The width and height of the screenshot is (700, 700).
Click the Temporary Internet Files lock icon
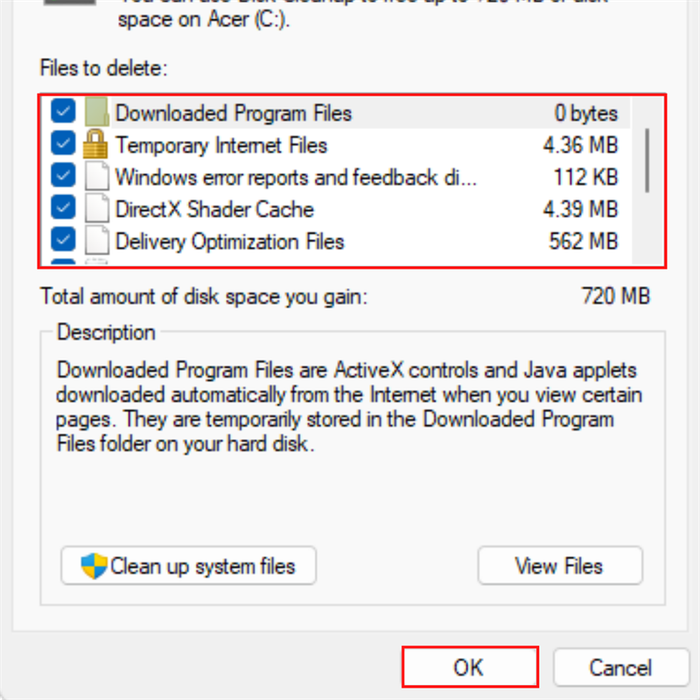(96, 145)
